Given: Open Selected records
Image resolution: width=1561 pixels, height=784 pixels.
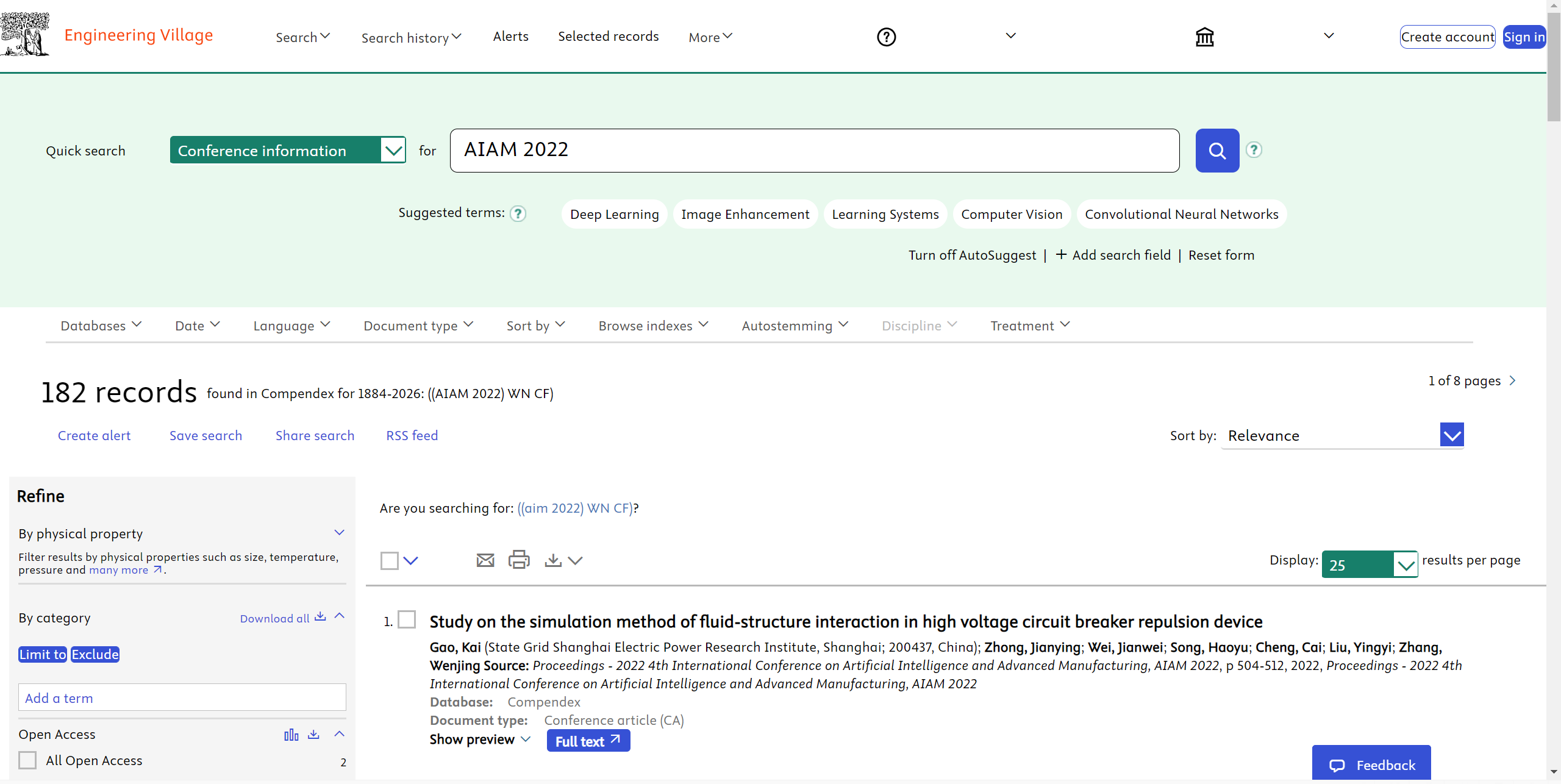Looking at the screenshot, I should coord(608,37).
